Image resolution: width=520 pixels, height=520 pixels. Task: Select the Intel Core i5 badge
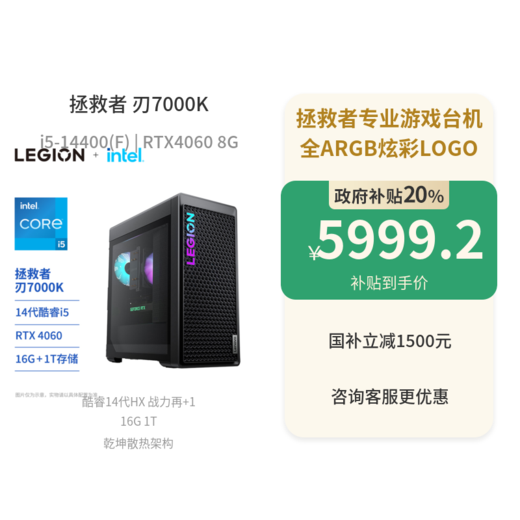(x=41, y=224)
